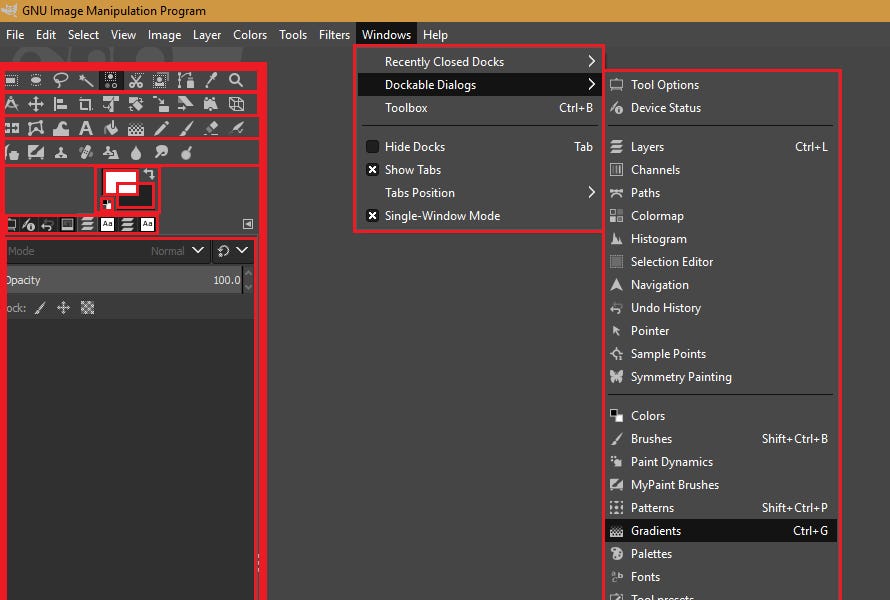Select the Bucket Fill tool
This screenshot has height=600, width=890.
110,127
